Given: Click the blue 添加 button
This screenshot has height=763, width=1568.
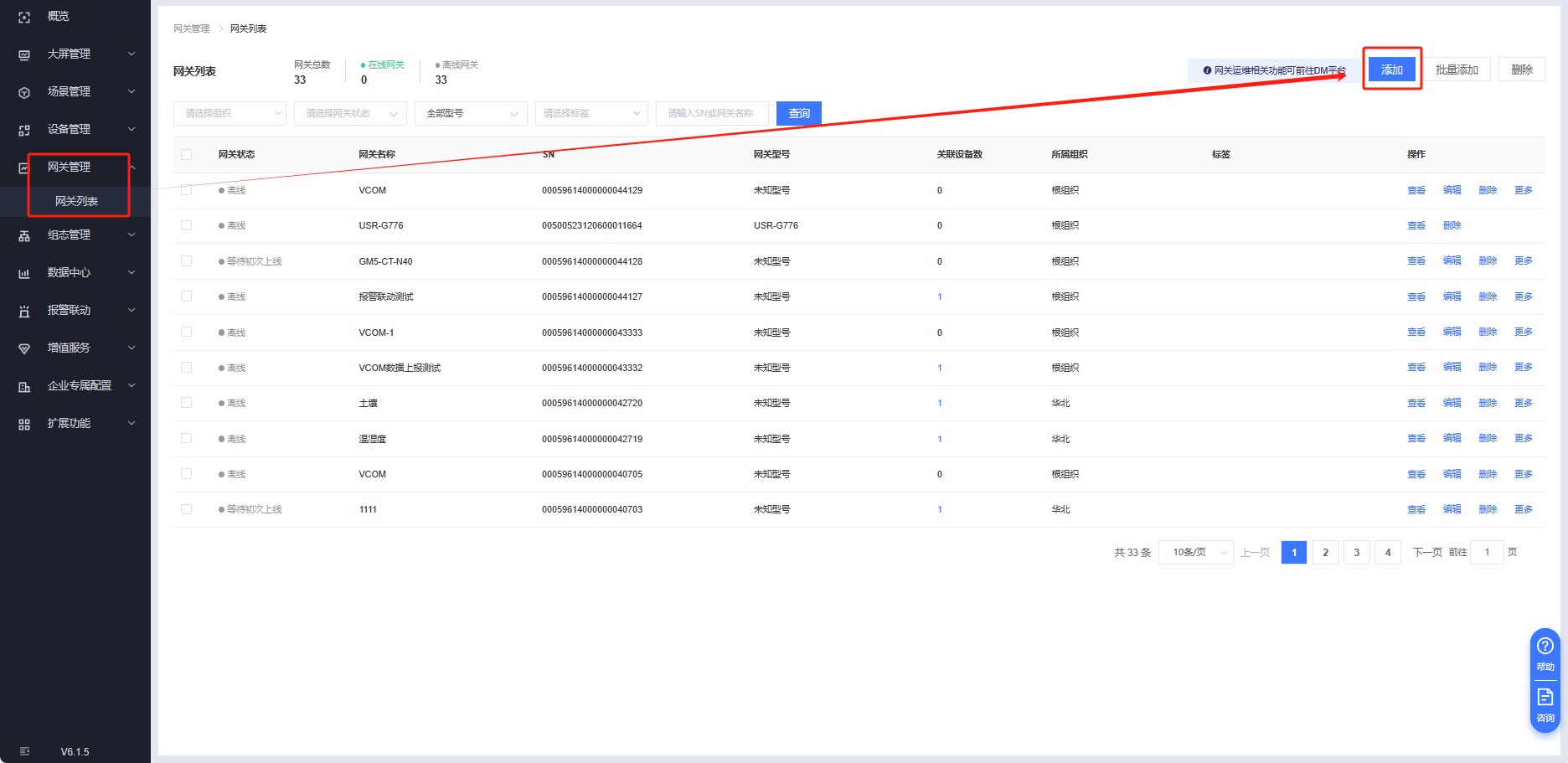Looking at the screenshot, I should point(1391,70).
